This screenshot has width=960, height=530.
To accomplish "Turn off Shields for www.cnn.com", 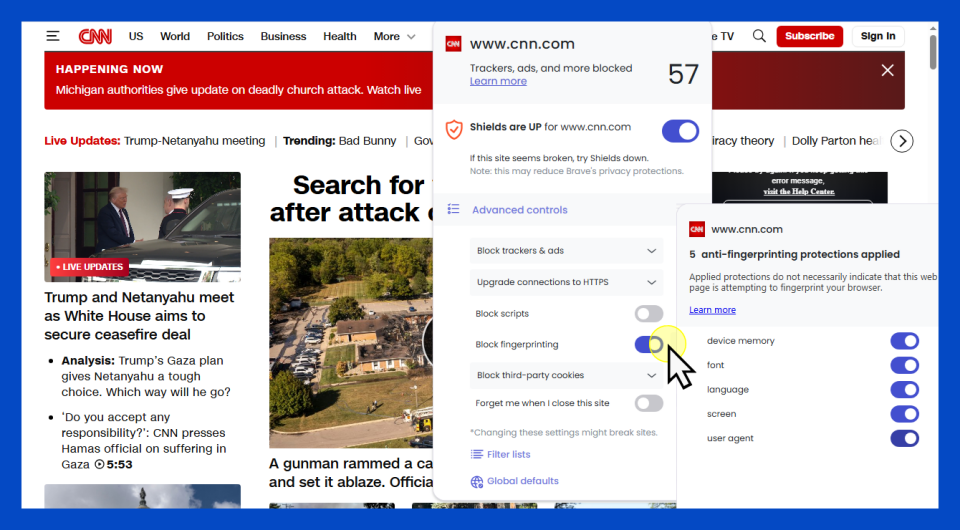I will [x=680, y=130].
